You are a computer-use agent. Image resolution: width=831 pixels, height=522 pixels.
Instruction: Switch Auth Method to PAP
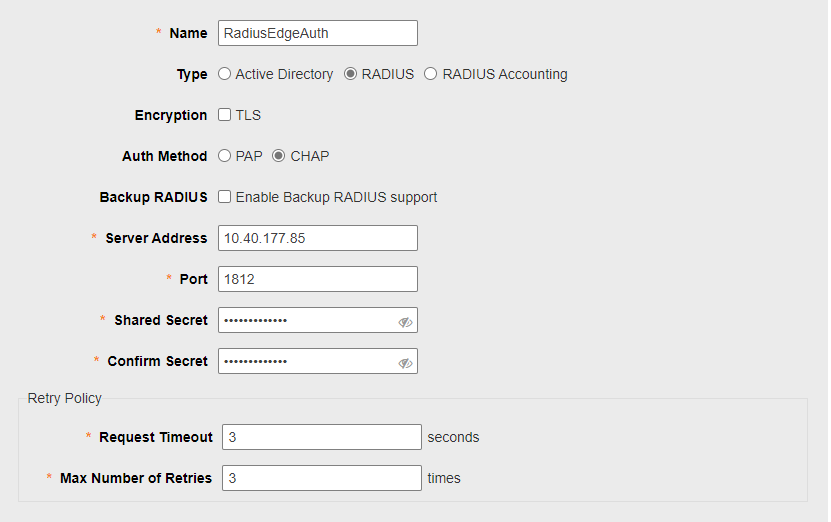[x=224, y=156]
